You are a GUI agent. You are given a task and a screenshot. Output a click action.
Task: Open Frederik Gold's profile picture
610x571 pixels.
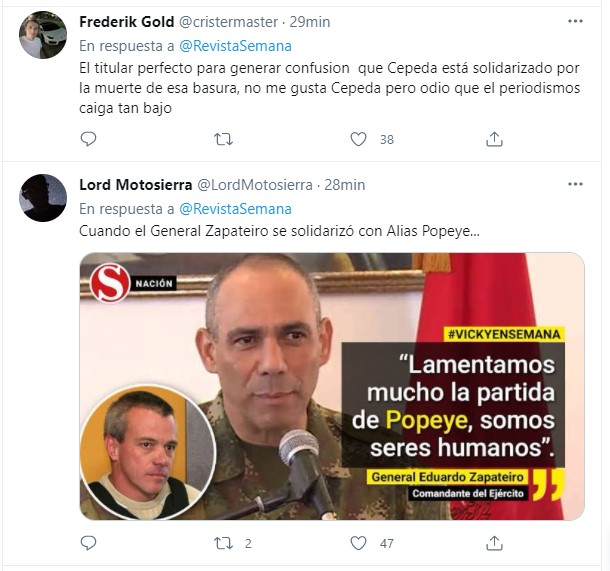click(x=43, y=35)
